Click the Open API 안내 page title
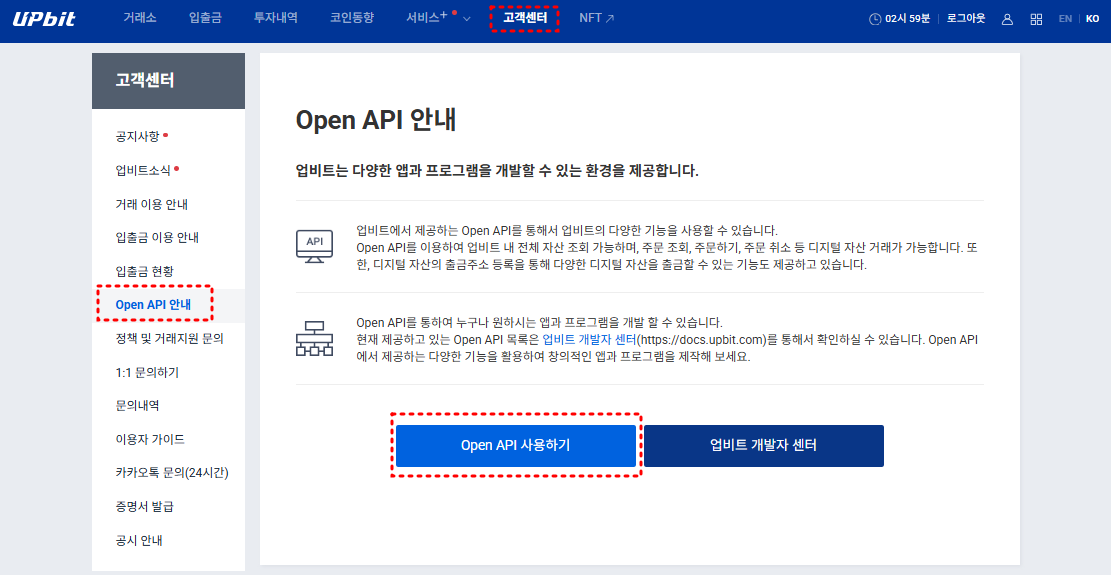1111x575 pixels. (376, 120)
